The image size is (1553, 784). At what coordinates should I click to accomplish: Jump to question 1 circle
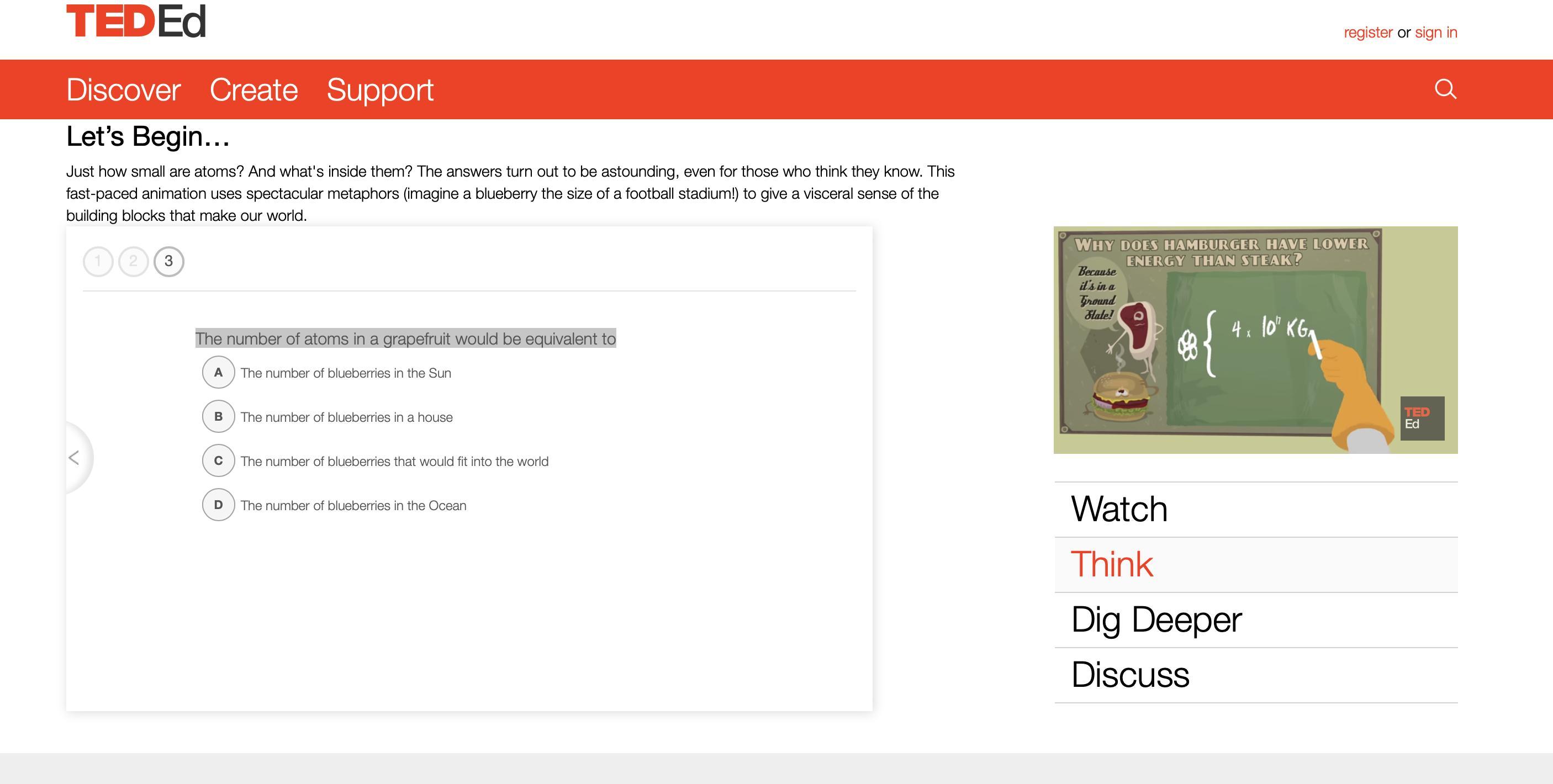(x=98, y=262)
